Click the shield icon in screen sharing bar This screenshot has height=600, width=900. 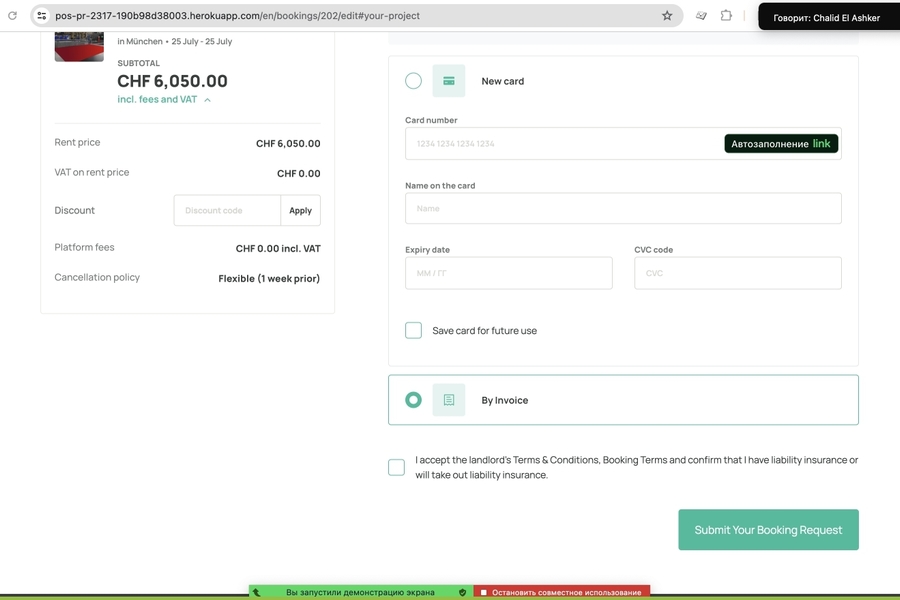tap(463, 592)
